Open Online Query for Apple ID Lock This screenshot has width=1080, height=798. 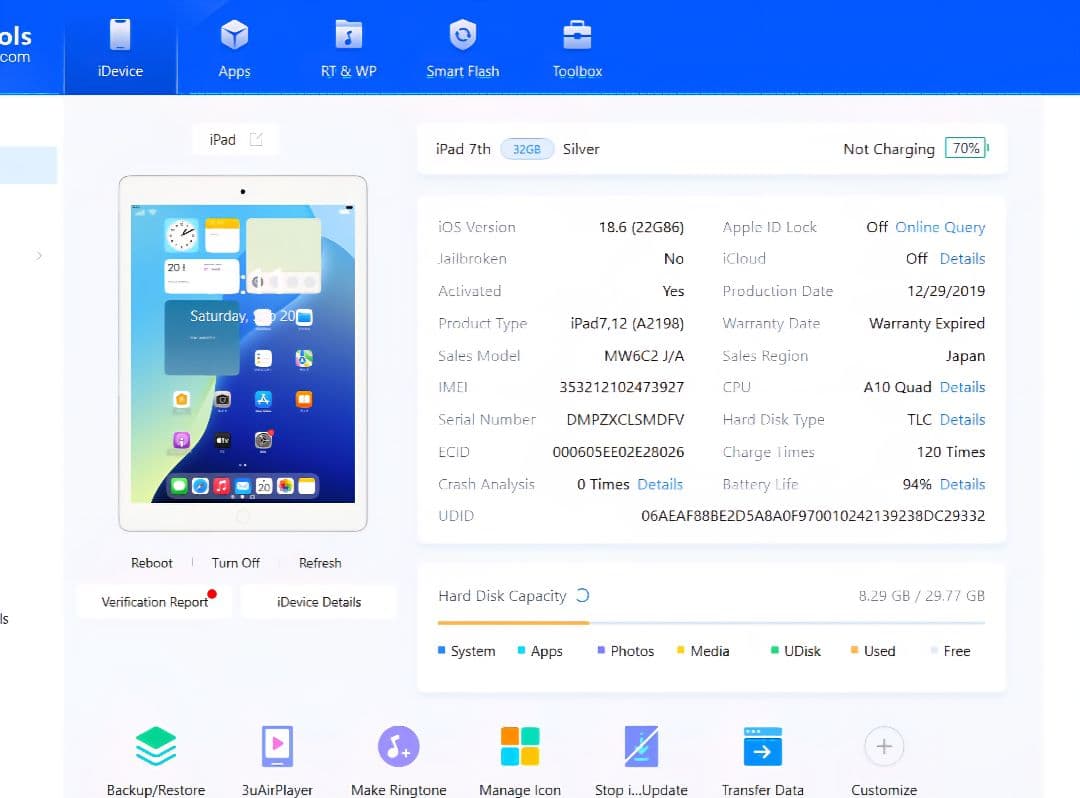point(939,227)
